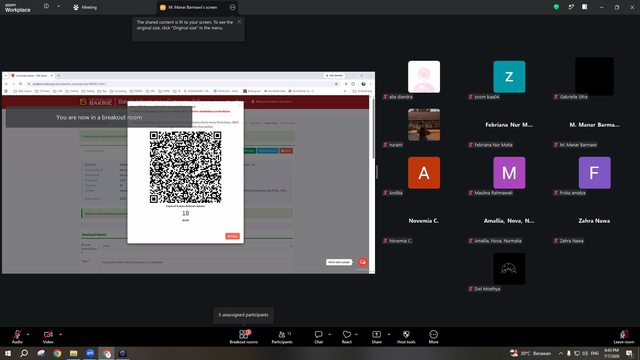Viewport: 640px width, 360px height.
Task: Open the Zoom app taskbar icon
Action: [x=90, y=353]
